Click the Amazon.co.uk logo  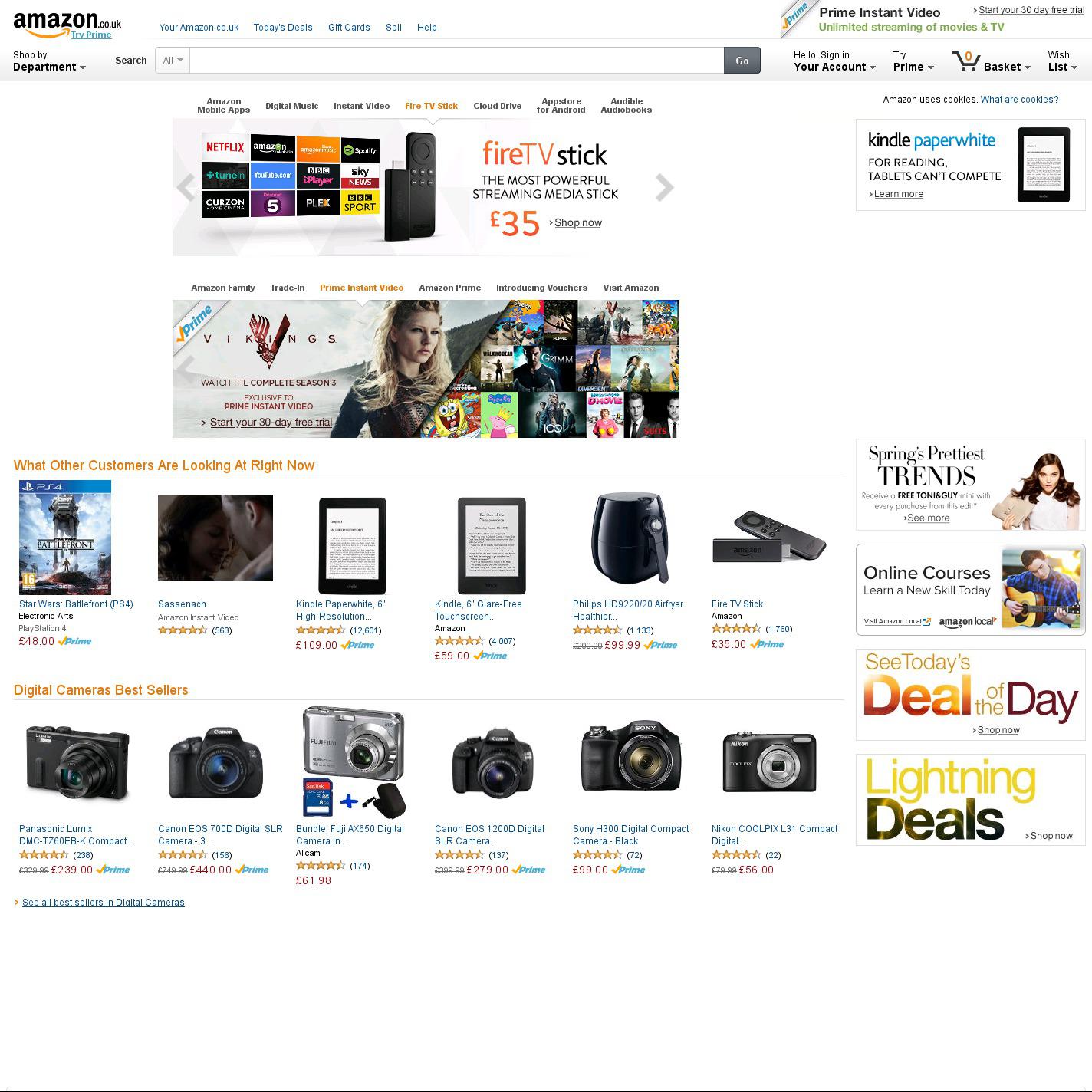click(67, 22)
